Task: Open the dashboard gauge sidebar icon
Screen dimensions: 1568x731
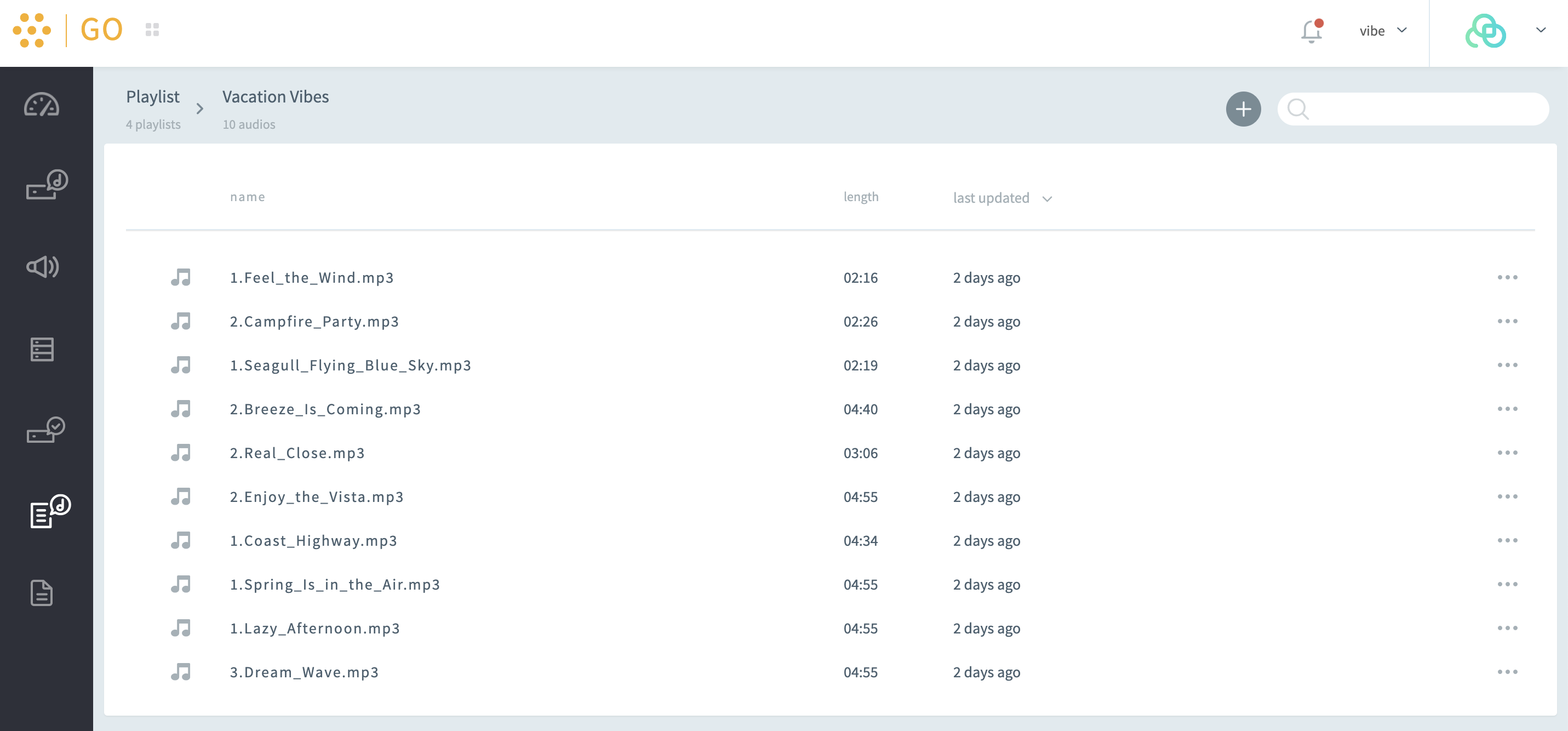Action: pos(42,105)
